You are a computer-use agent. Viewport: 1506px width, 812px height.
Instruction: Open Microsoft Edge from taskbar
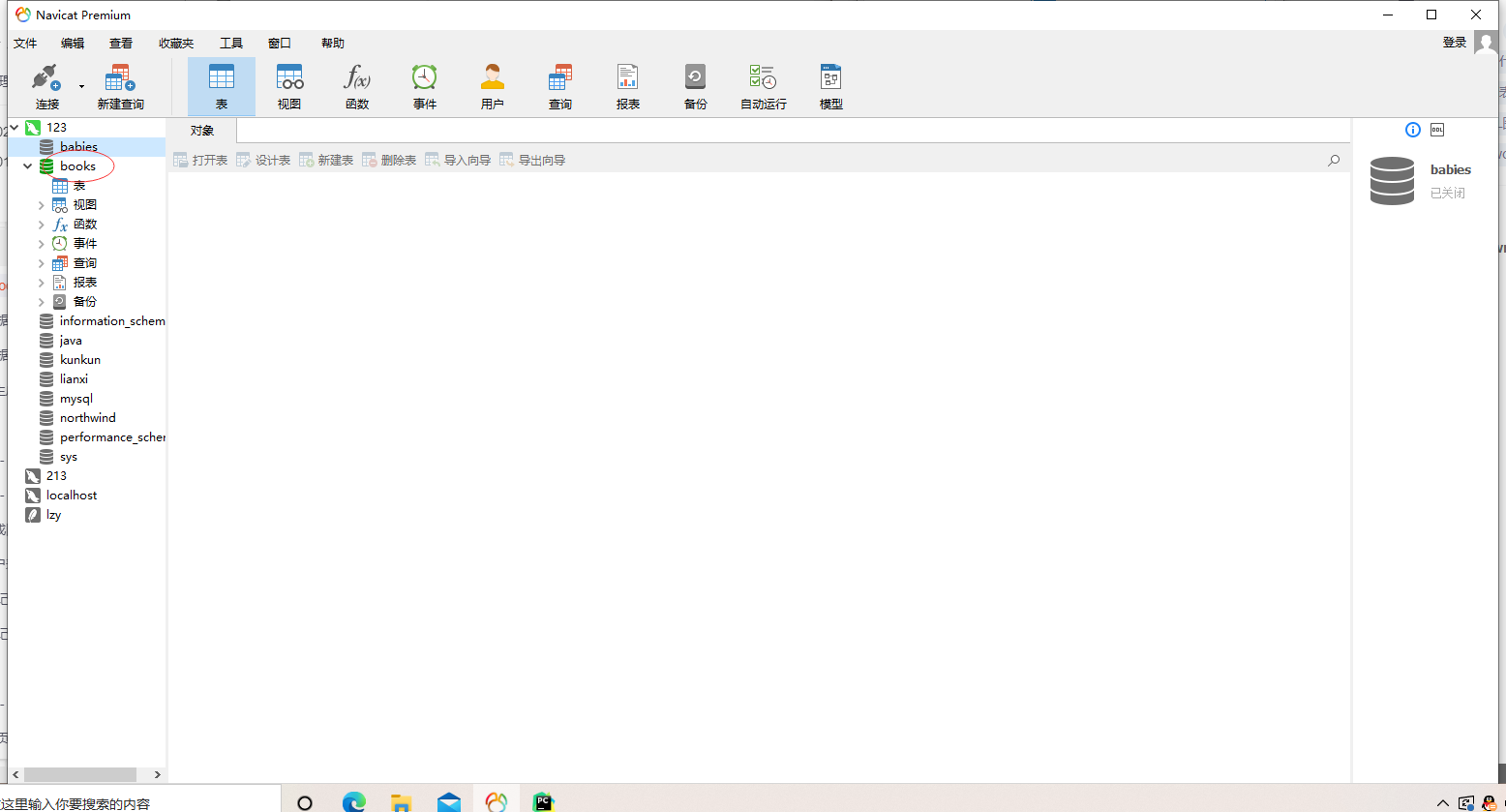click(x=354, y=802)
